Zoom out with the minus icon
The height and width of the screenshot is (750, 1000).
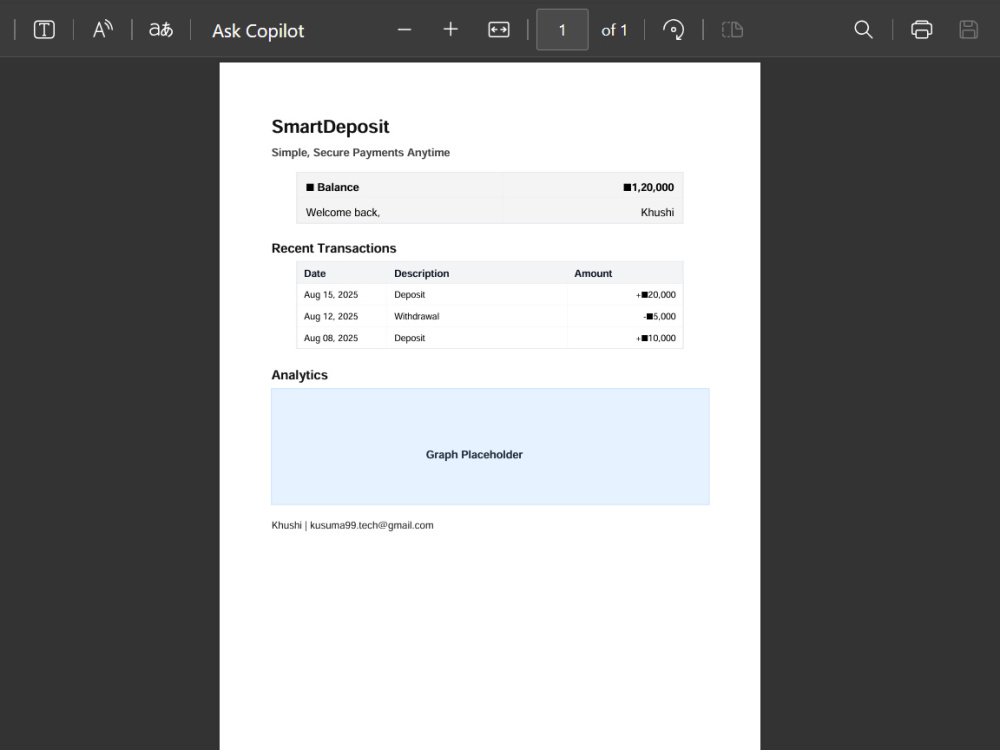click(404, 30)
